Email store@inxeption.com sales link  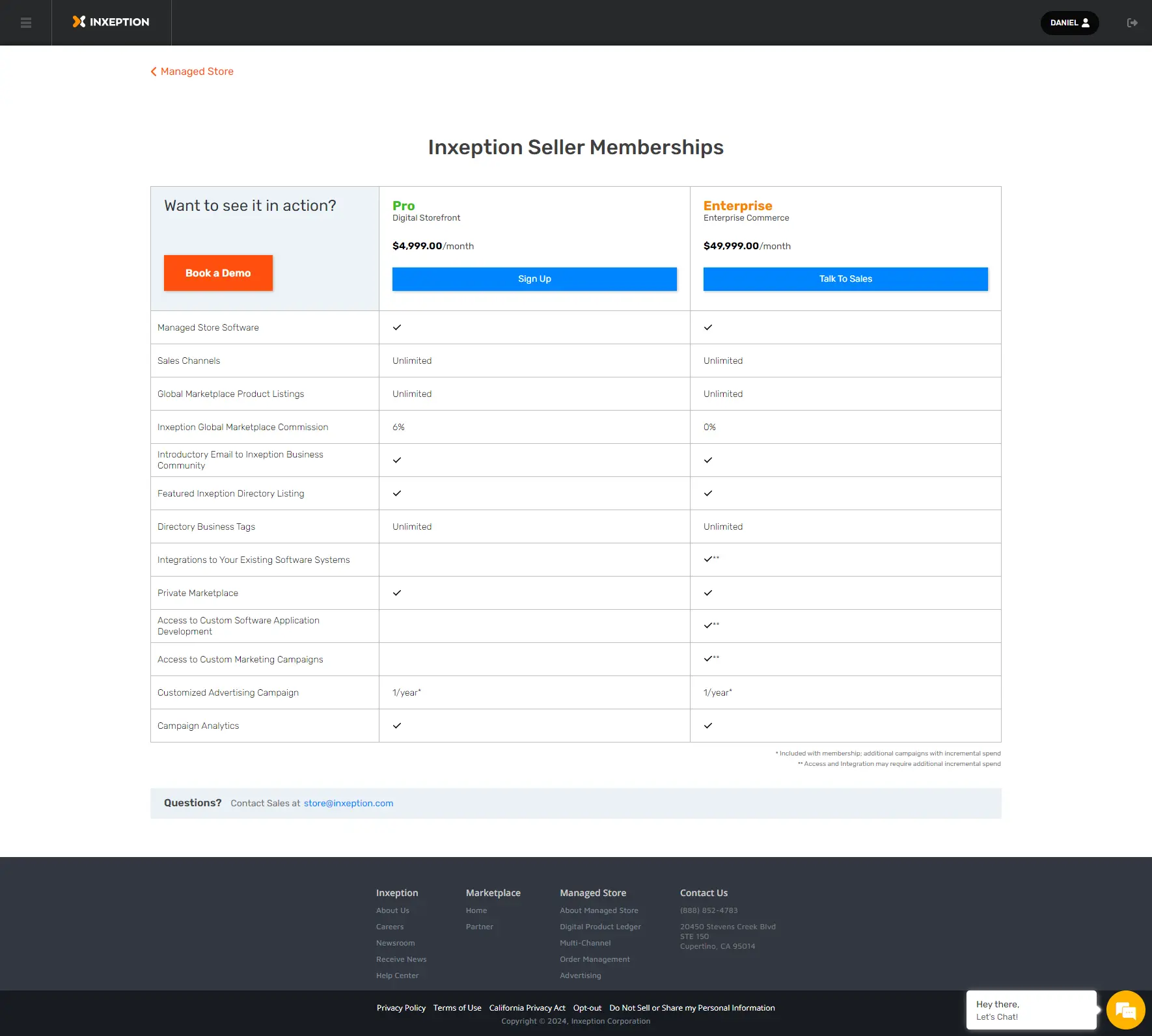[348, 804]
